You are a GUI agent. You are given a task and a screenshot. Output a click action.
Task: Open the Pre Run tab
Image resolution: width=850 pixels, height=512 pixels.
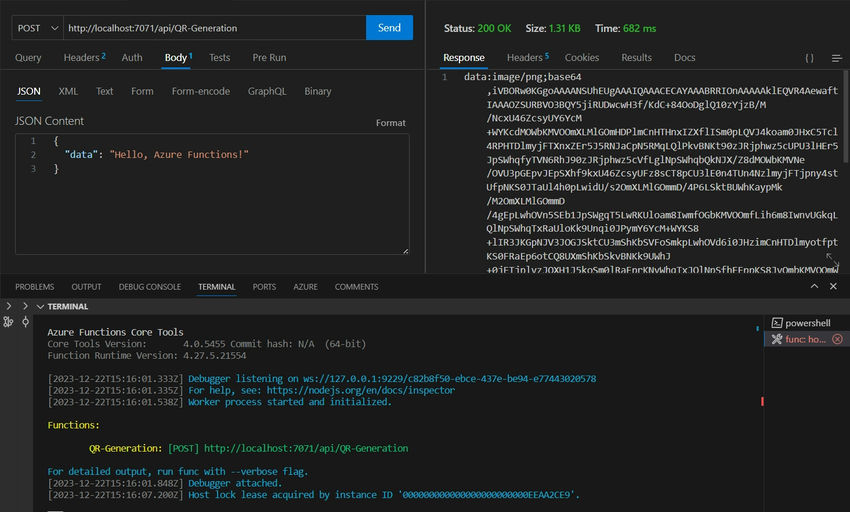click(269, 58)
